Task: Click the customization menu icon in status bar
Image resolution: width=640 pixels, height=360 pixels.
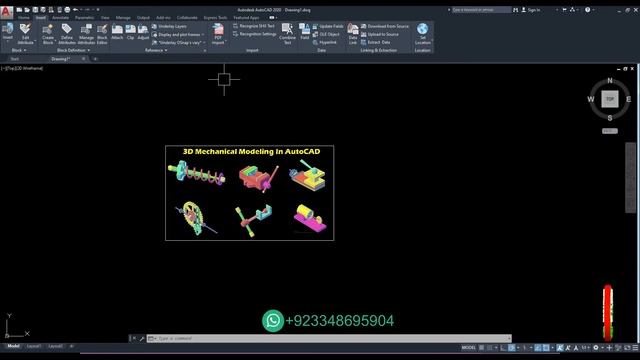Action: click(636, 348)
